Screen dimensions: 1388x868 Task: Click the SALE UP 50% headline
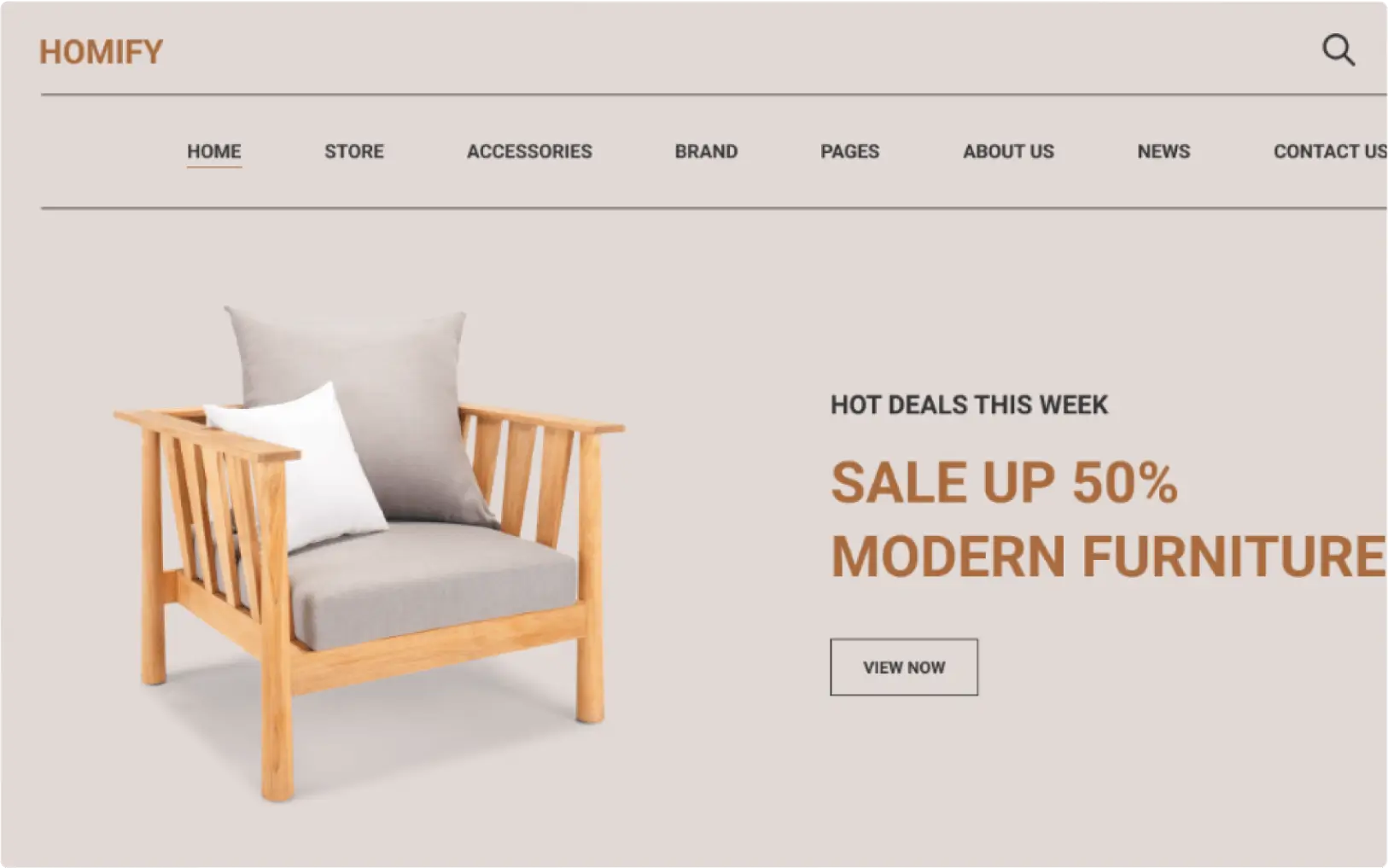click(1004, 482)
